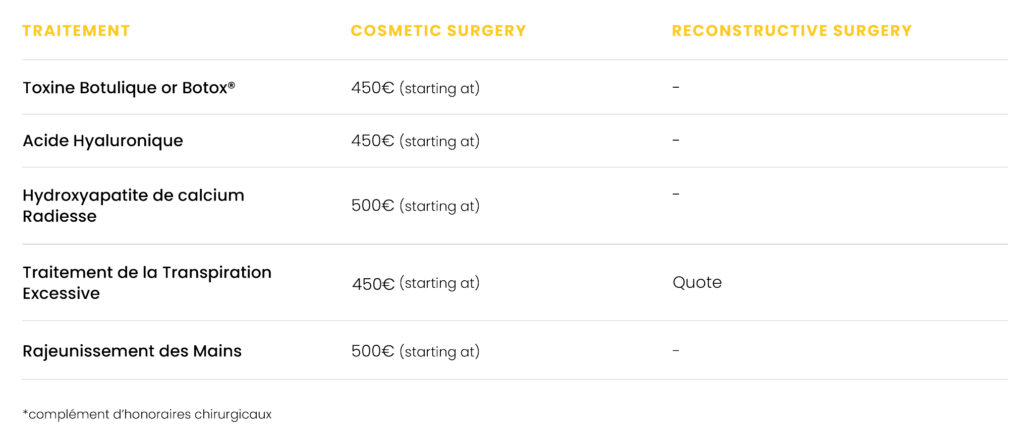Image resolution: width=1024 pixels, height=438 pixels.
Task: Click the dash in Rajeunissement des Mains row
Action: coord(676,351)
